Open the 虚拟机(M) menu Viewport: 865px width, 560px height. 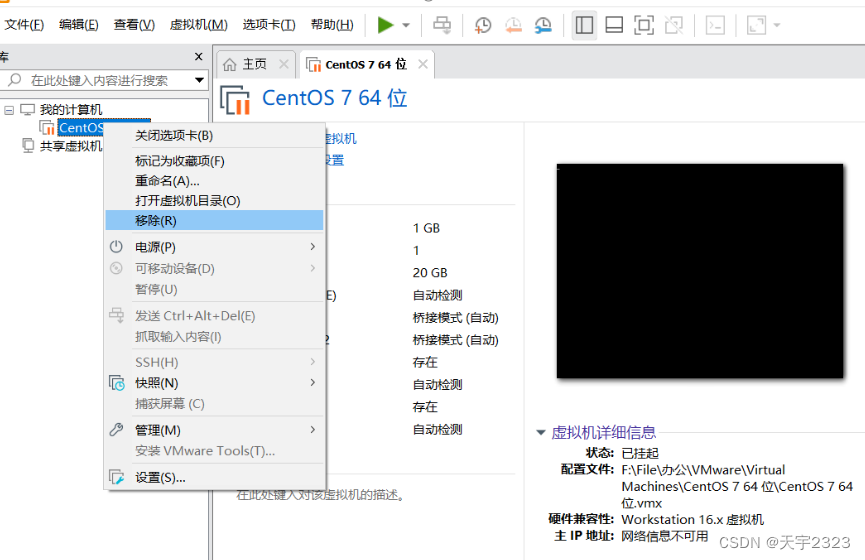click(x=199, y=25)
